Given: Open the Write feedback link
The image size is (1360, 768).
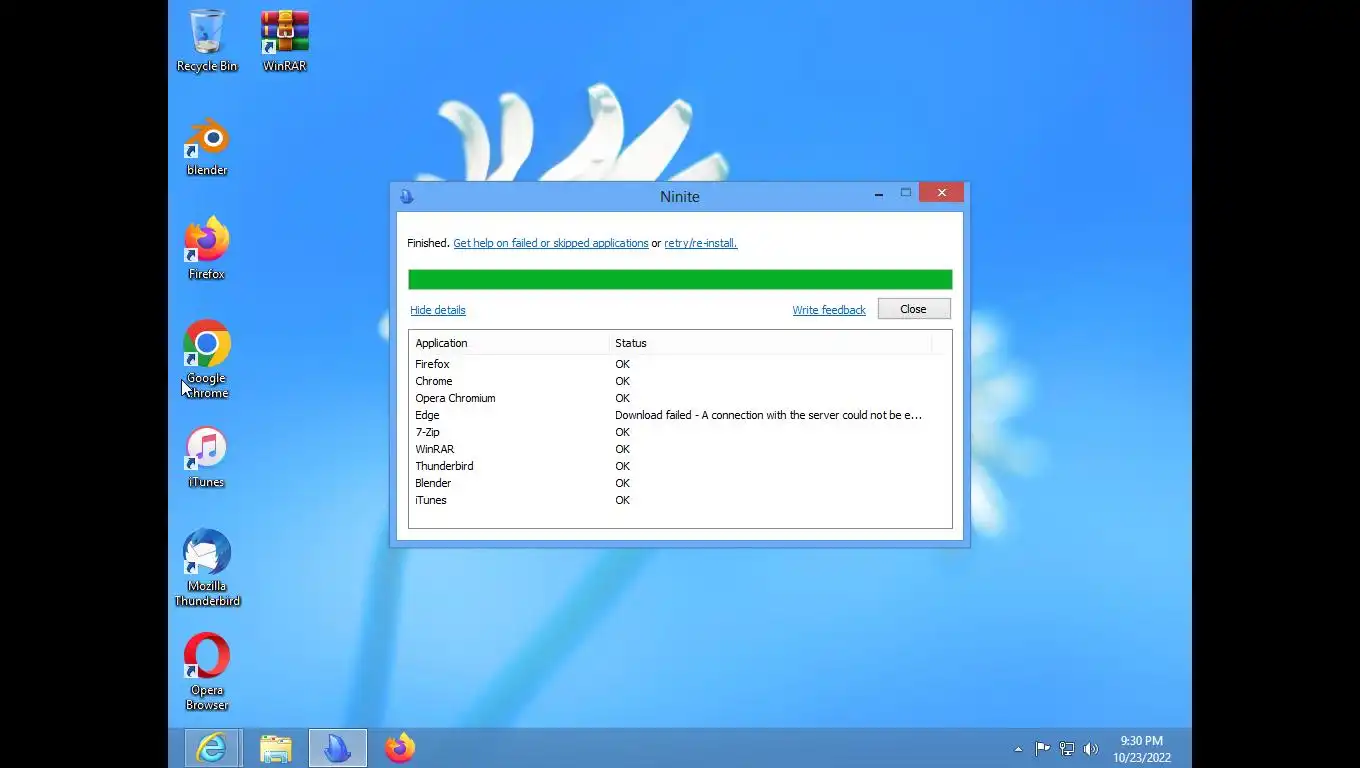Looking at the screenshot, I should tap(829, 310).
